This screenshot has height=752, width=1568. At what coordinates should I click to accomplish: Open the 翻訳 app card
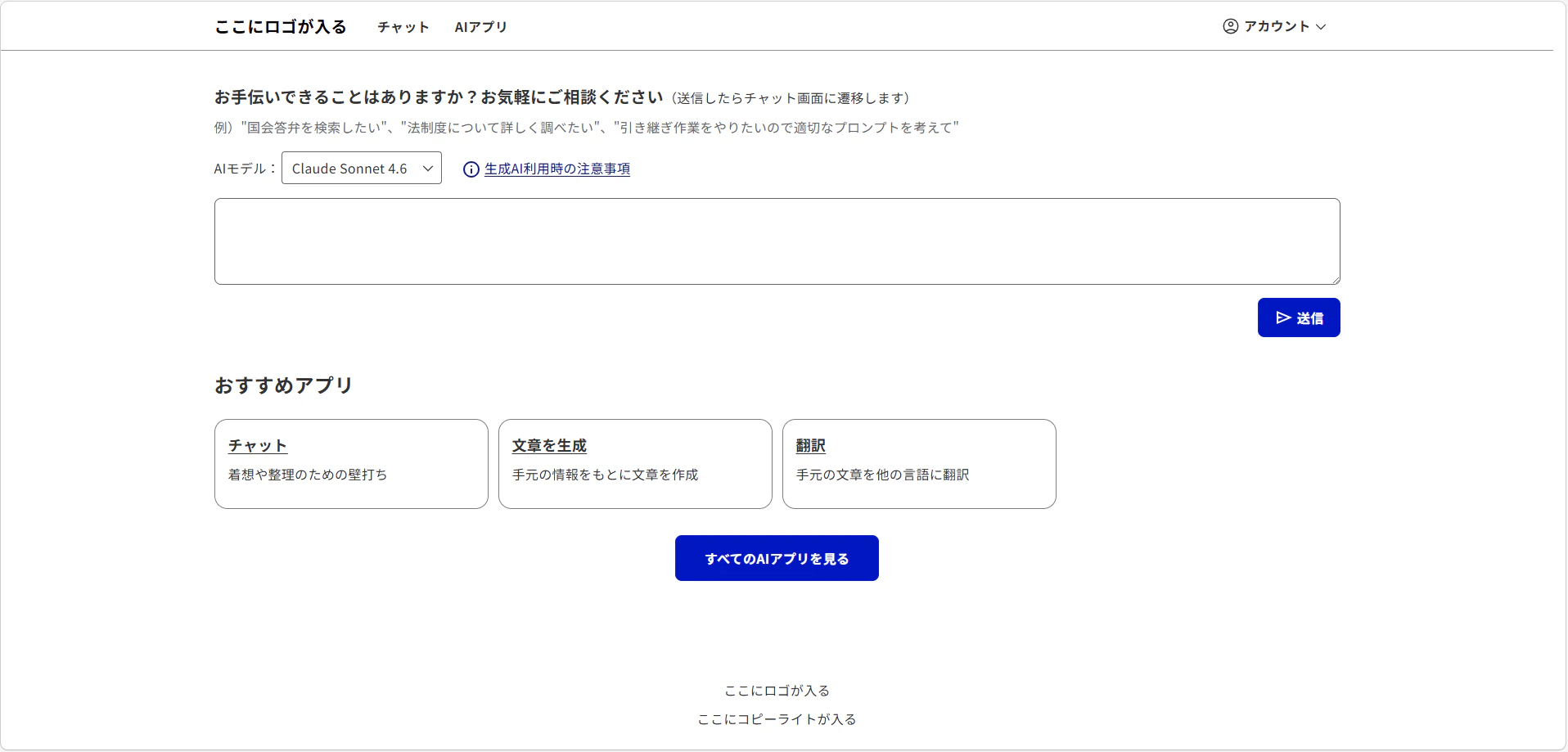point(919,464)
